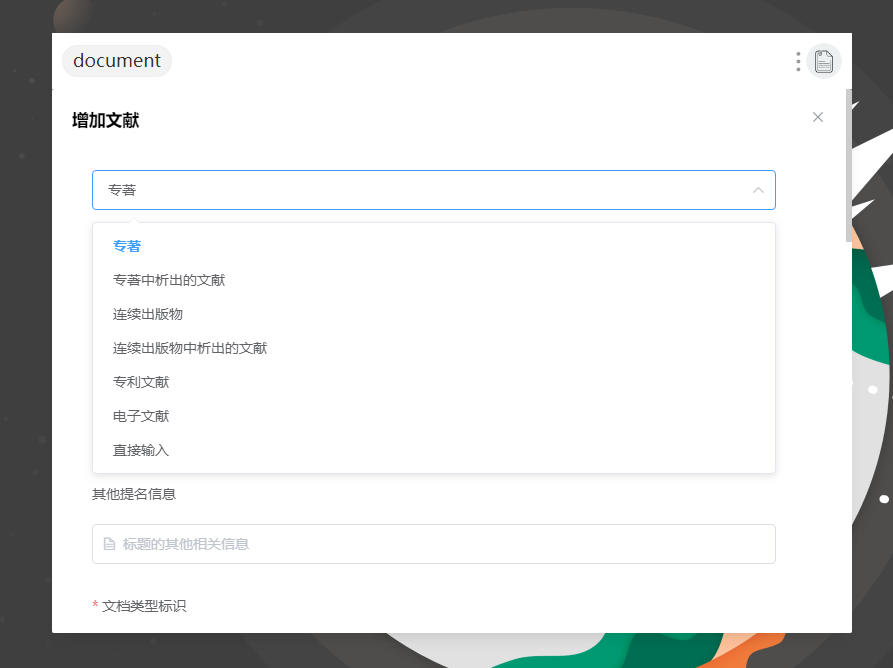Select the highlighted 专著 option
This screenshot has width=893, height=668.
pyautogui.click(x=433, y=246)
